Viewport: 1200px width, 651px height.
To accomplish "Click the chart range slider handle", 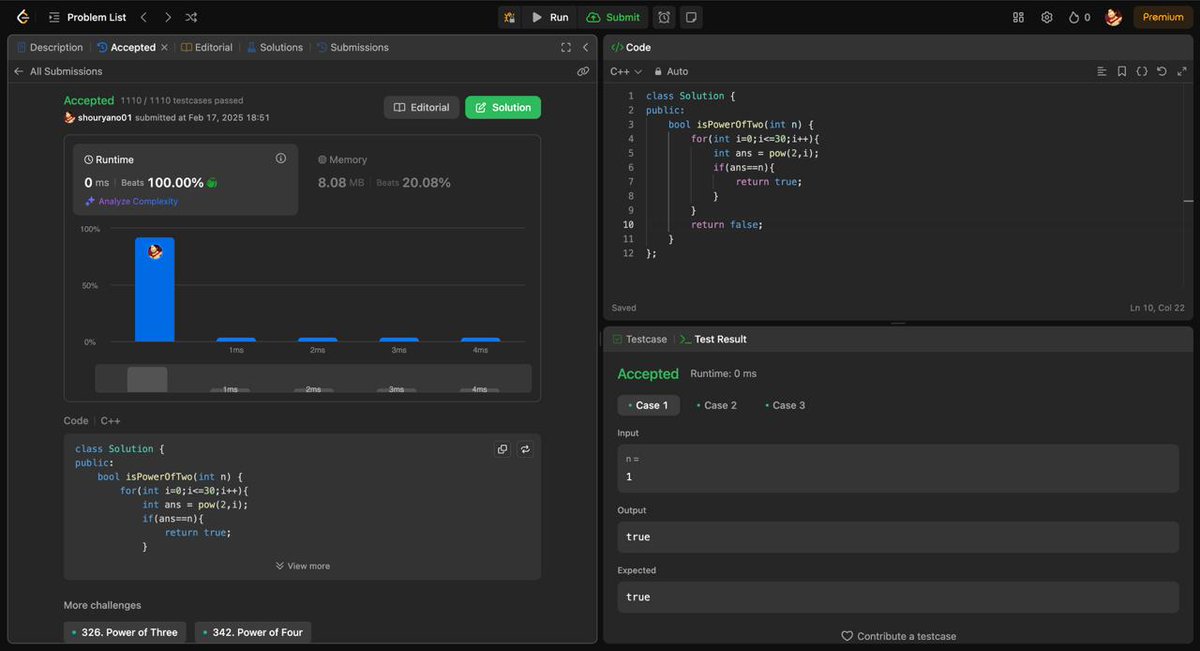I will coord(147,379).
